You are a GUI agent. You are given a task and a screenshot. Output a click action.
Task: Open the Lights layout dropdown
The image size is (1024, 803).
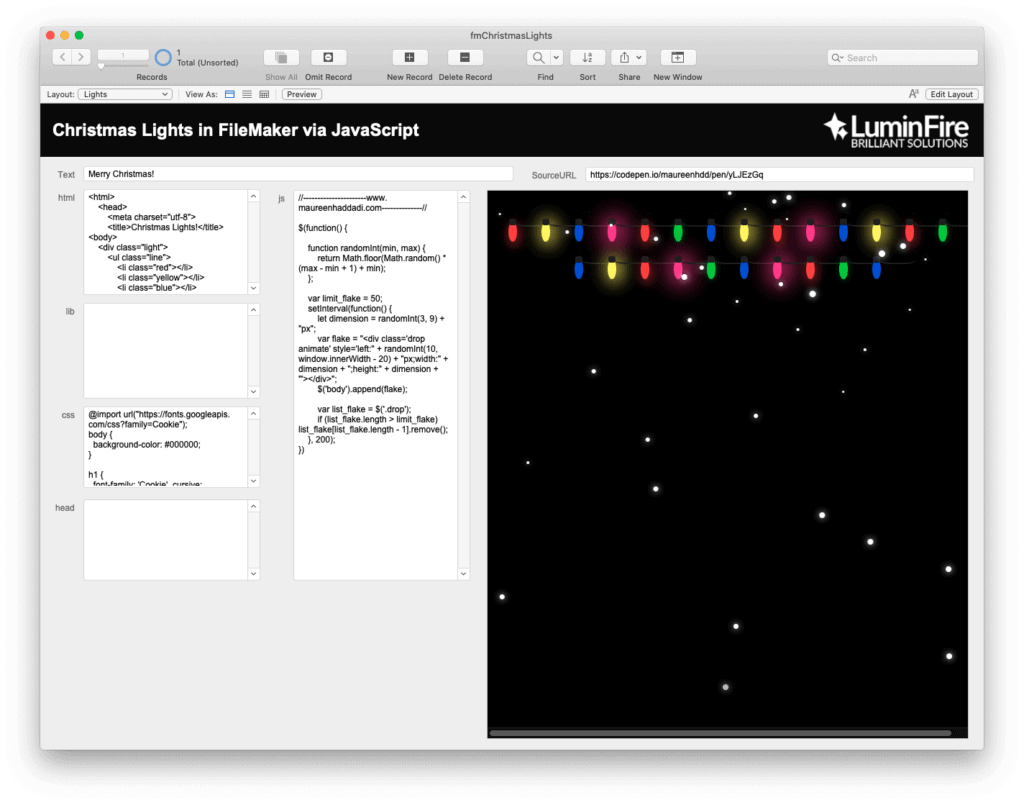(x=124, y=93)
